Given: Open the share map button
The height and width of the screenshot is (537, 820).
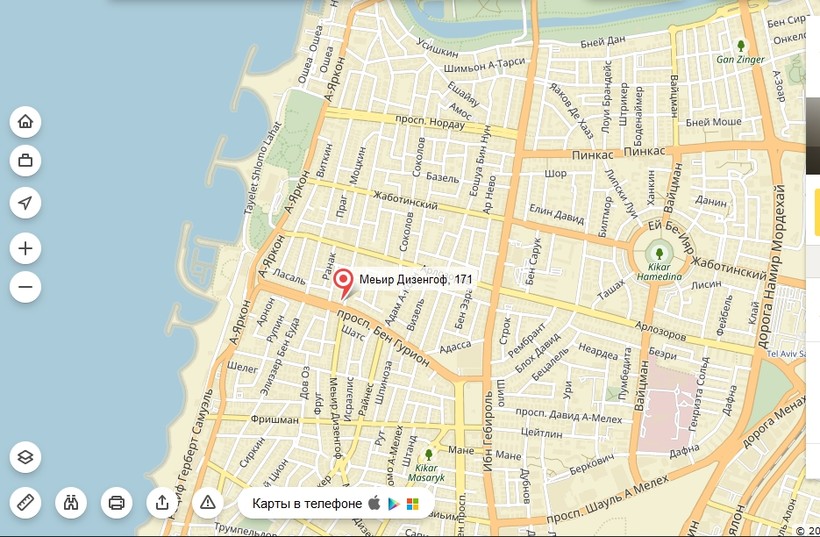Looking at the screenshot, I should [x=162, y=502].
